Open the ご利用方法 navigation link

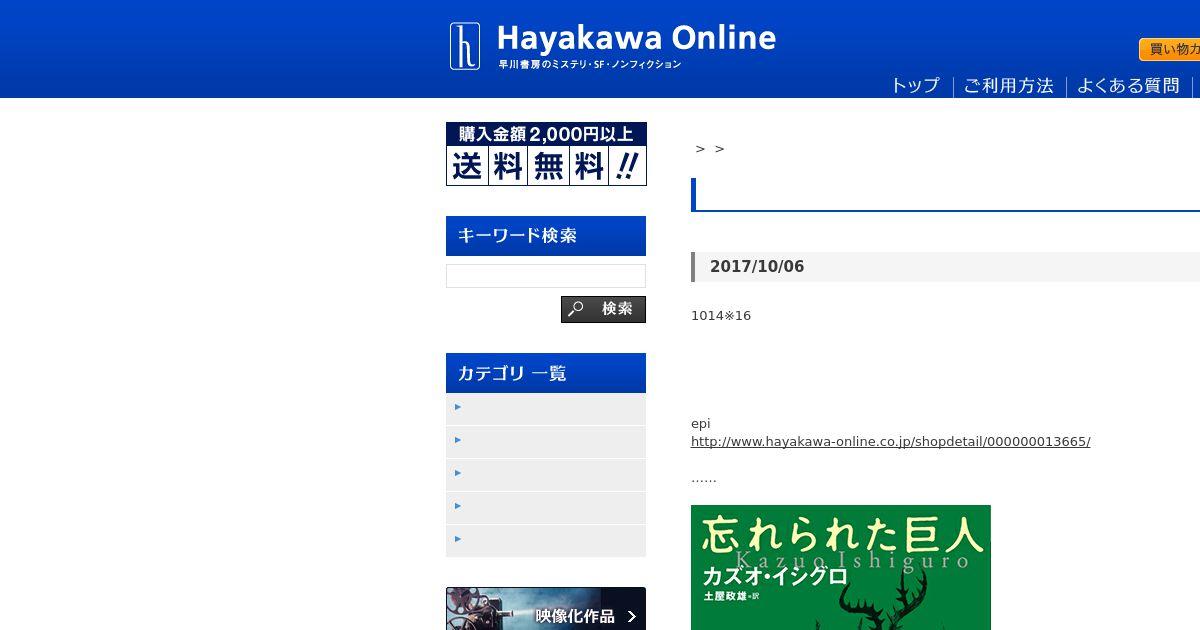[x=1008, y=86]
